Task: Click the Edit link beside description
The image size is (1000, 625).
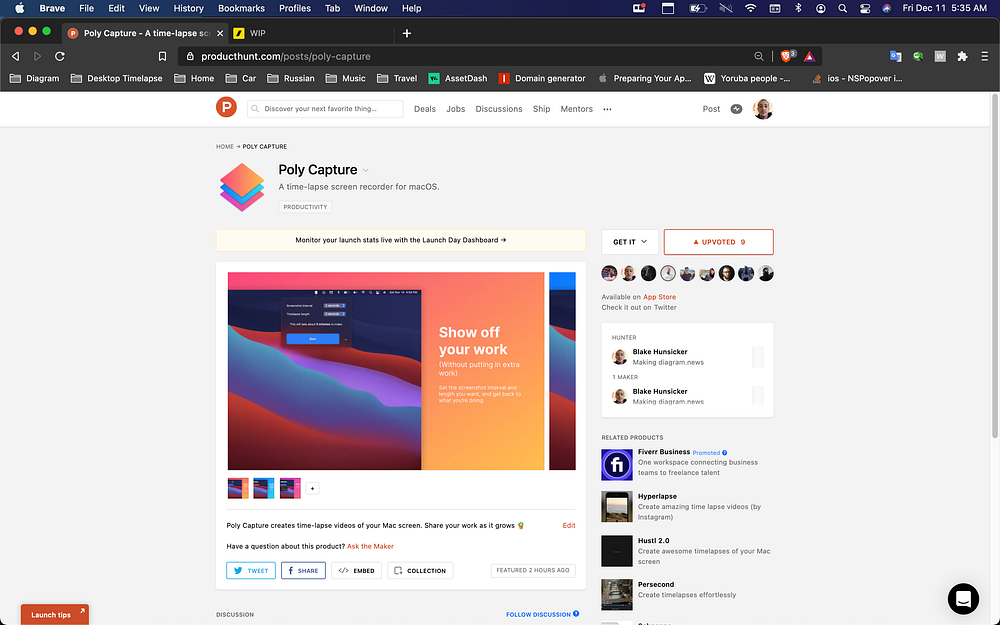Action: click(x=569, y=526)
